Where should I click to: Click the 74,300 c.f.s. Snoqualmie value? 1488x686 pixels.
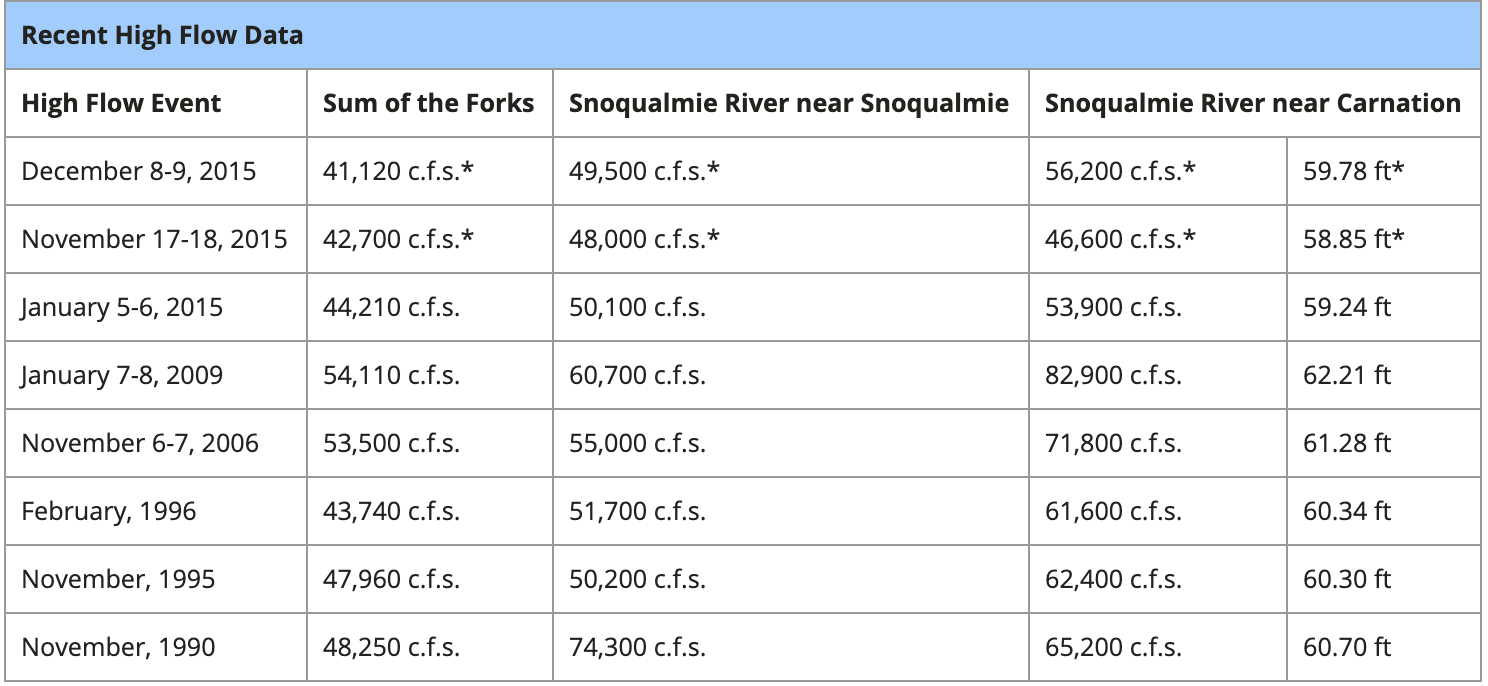pos(637,648)
